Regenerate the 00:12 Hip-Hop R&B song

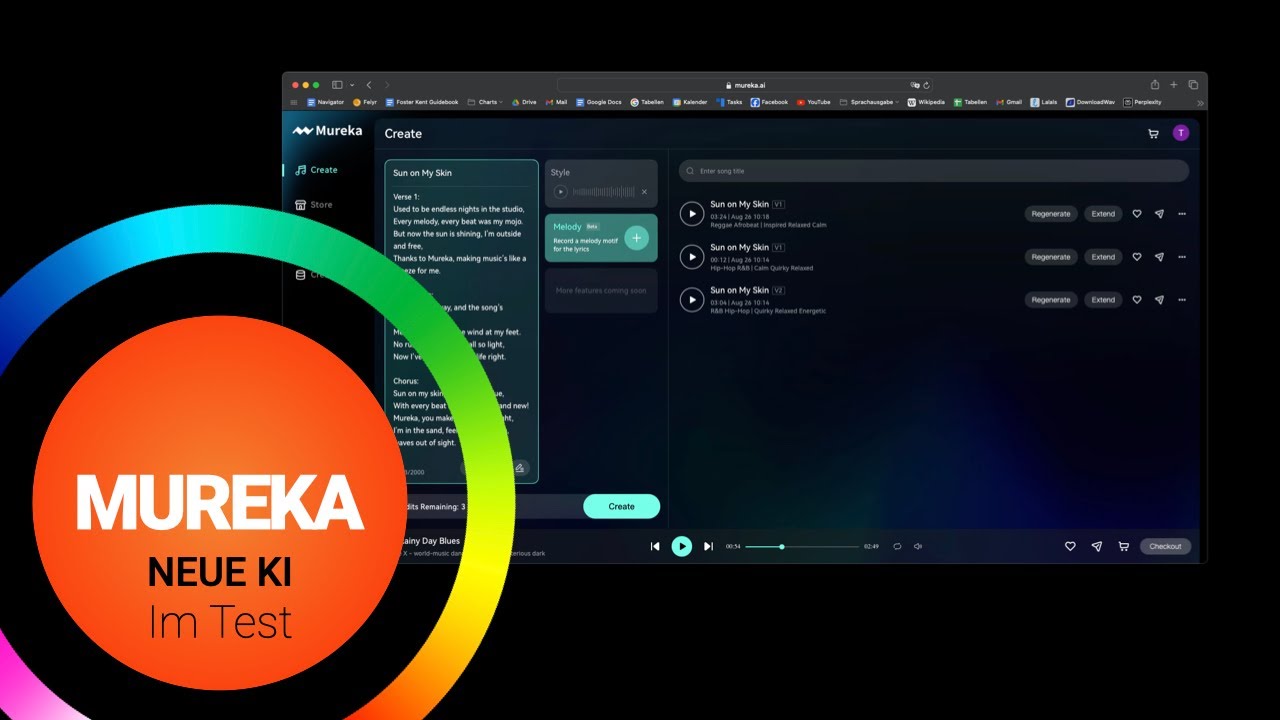tap(1051, 257)
